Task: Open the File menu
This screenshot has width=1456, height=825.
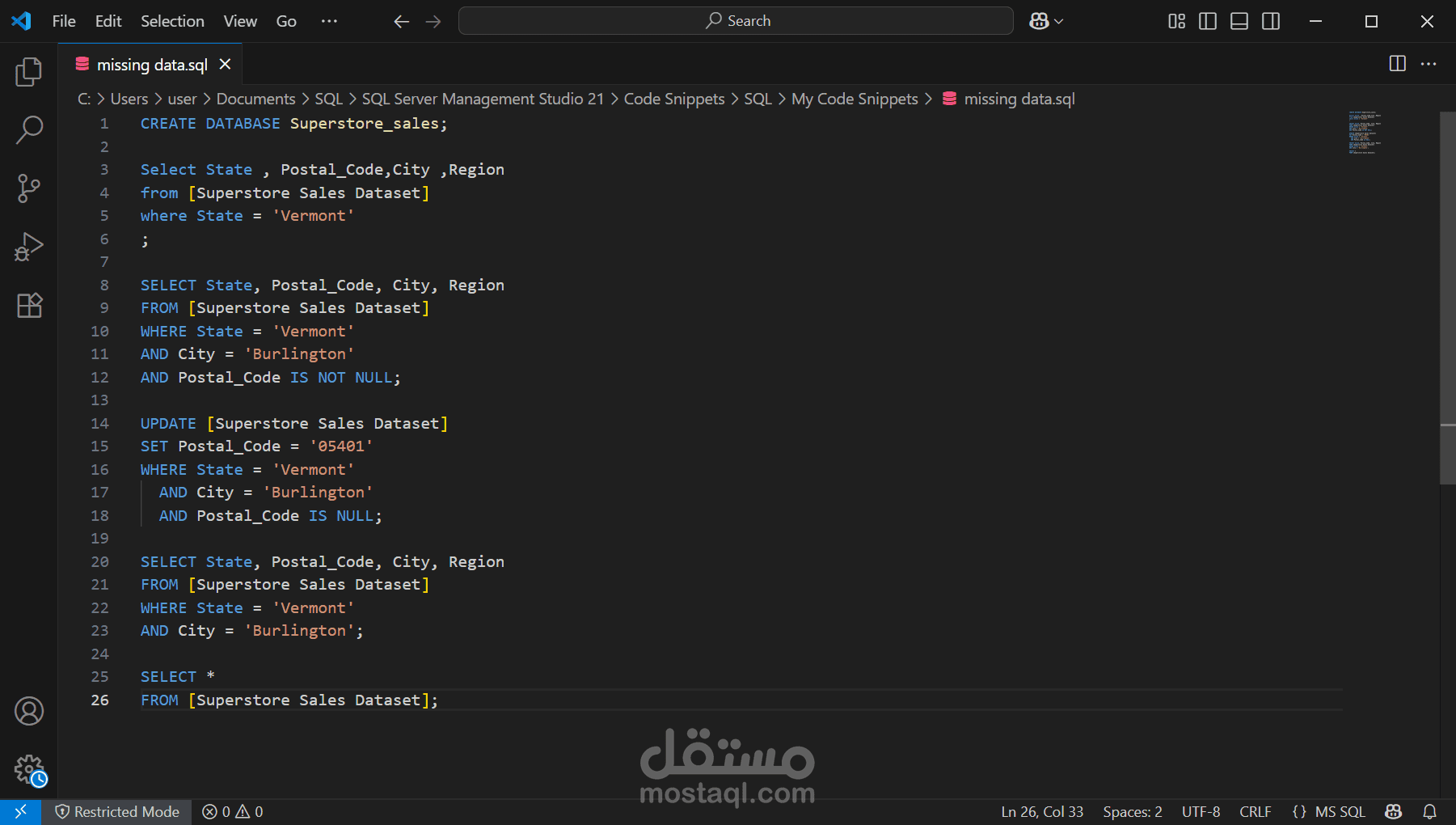Action: pyautogui.click(x=64, y=21)
